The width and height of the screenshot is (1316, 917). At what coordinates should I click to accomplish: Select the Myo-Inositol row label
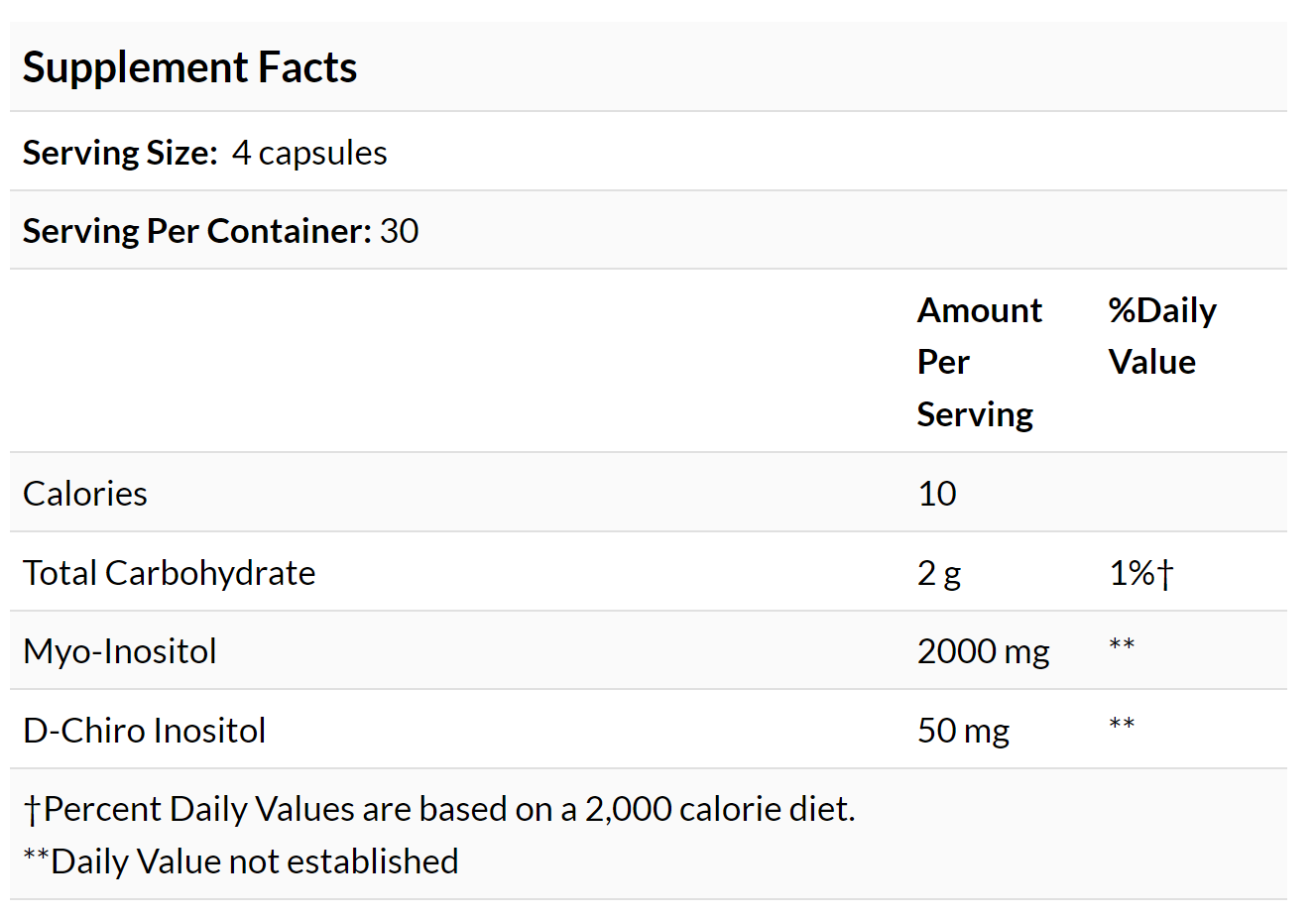point(120,651)
